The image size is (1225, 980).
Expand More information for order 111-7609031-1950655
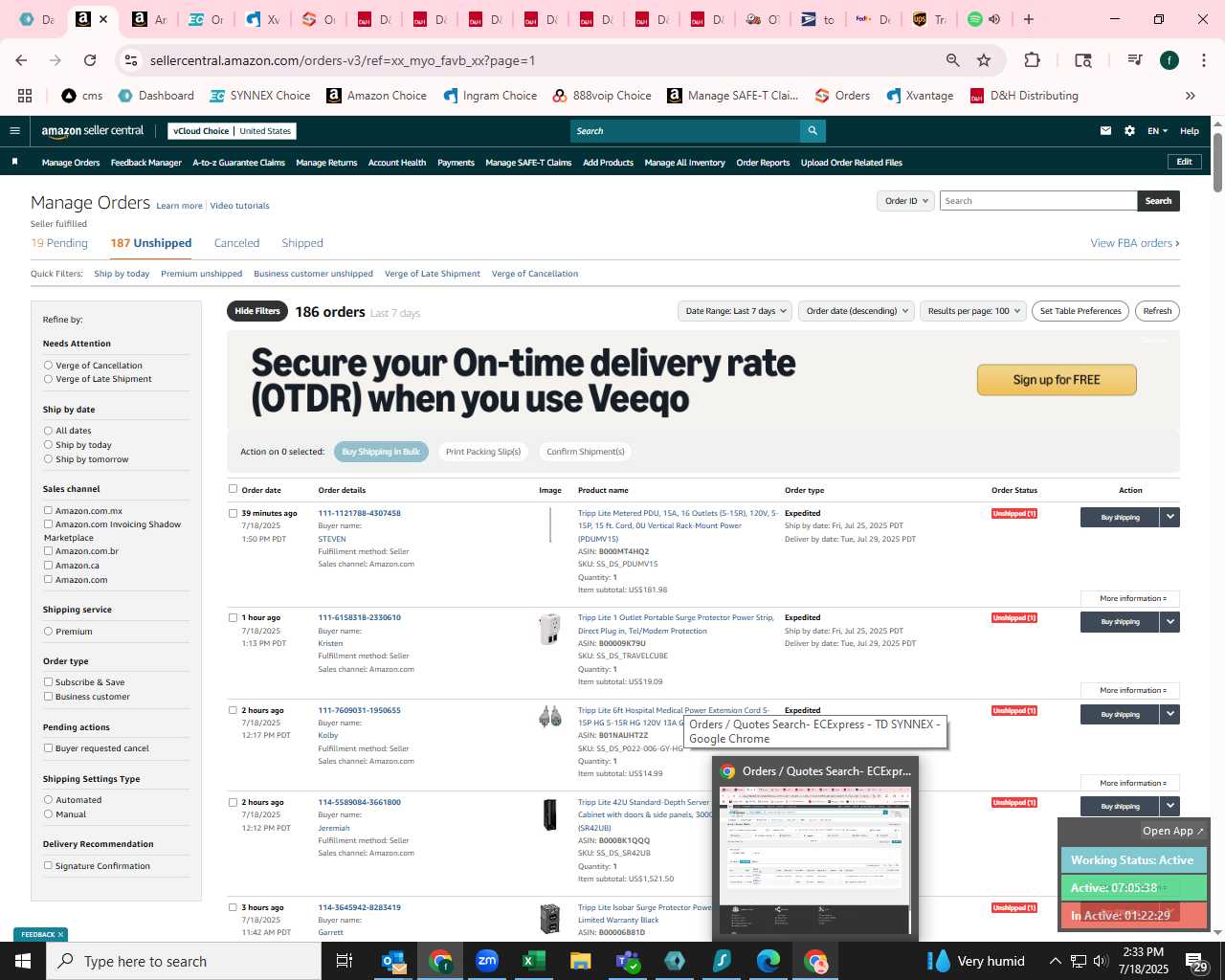(1132, 783)
